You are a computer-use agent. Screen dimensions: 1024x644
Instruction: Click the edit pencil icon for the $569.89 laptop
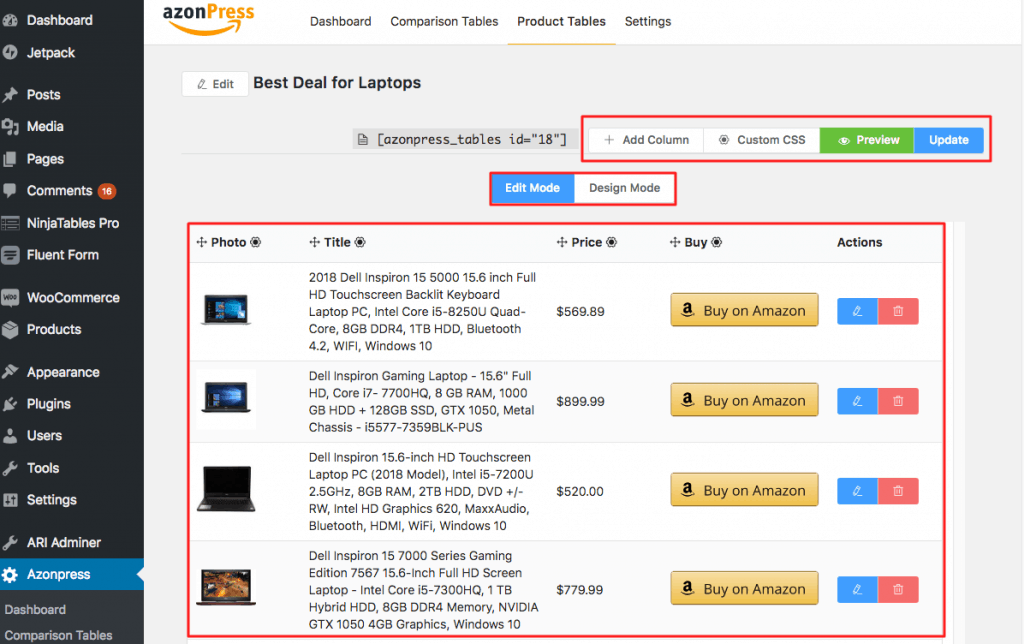click(x=857, y=311)
